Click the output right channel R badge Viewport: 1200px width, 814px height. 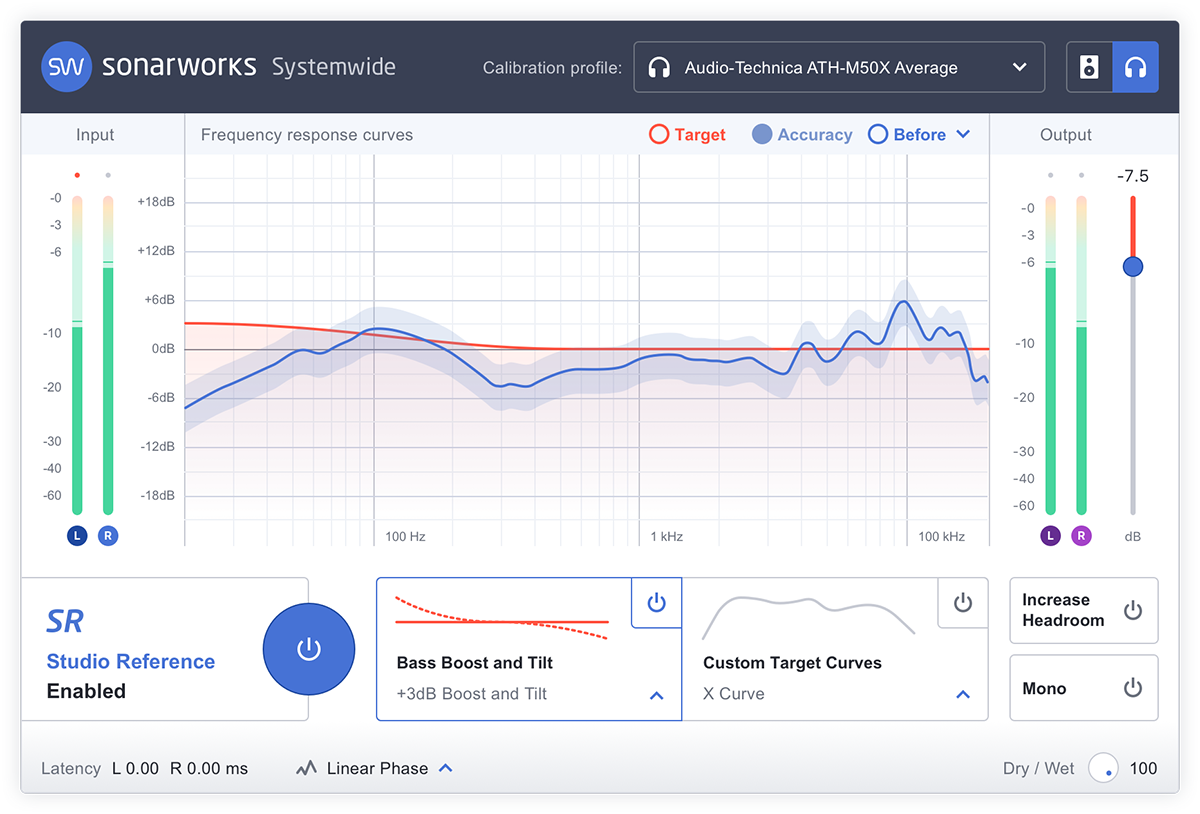tap(1081, 536)
